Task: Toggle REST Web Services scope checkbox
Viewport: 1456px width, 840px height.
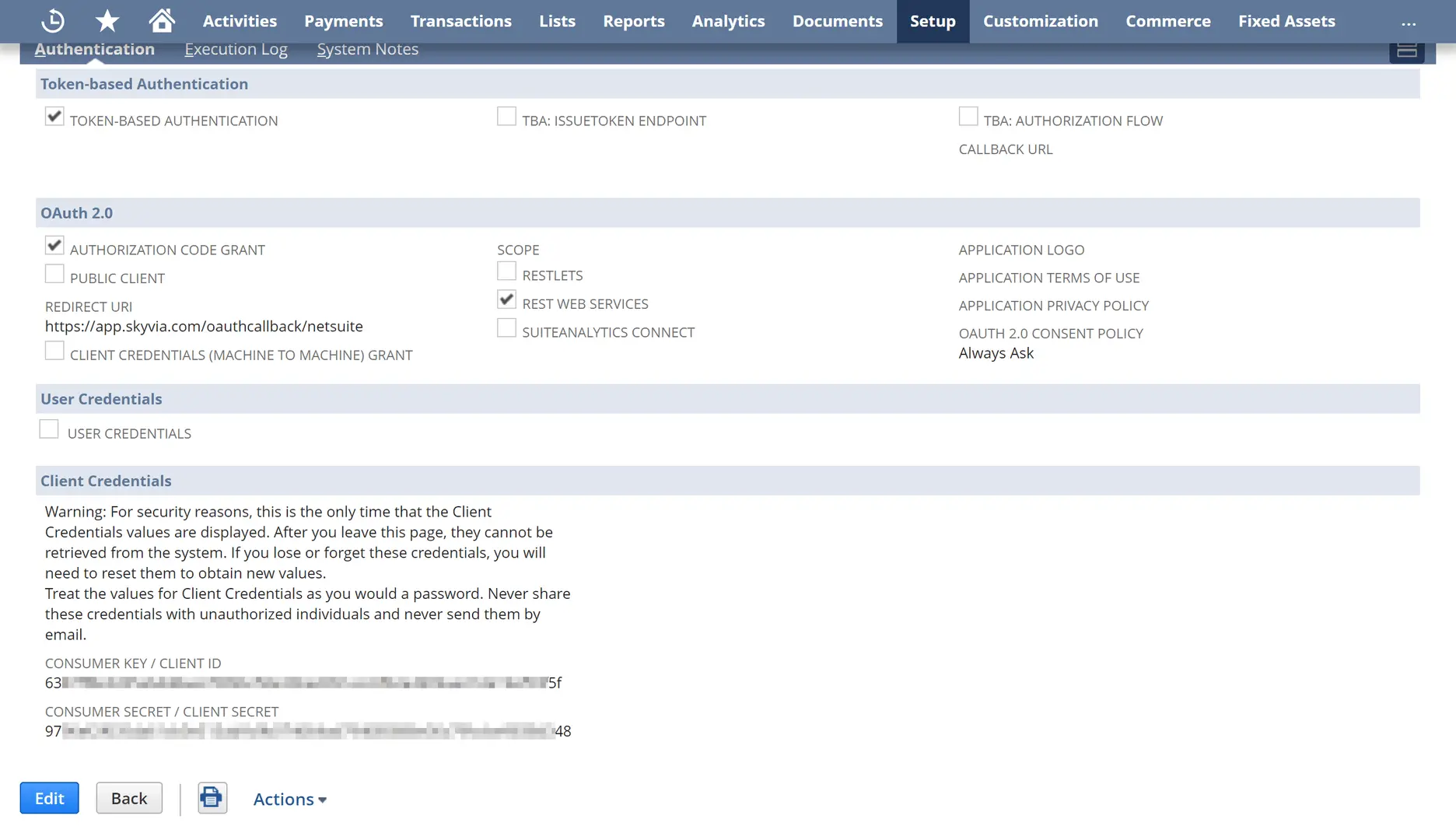Action: [x=506, y=299]
